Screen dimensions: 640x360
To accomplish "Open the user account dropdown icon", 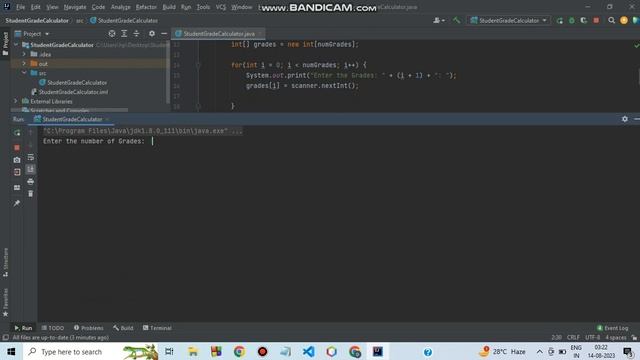I will [439, 20].
